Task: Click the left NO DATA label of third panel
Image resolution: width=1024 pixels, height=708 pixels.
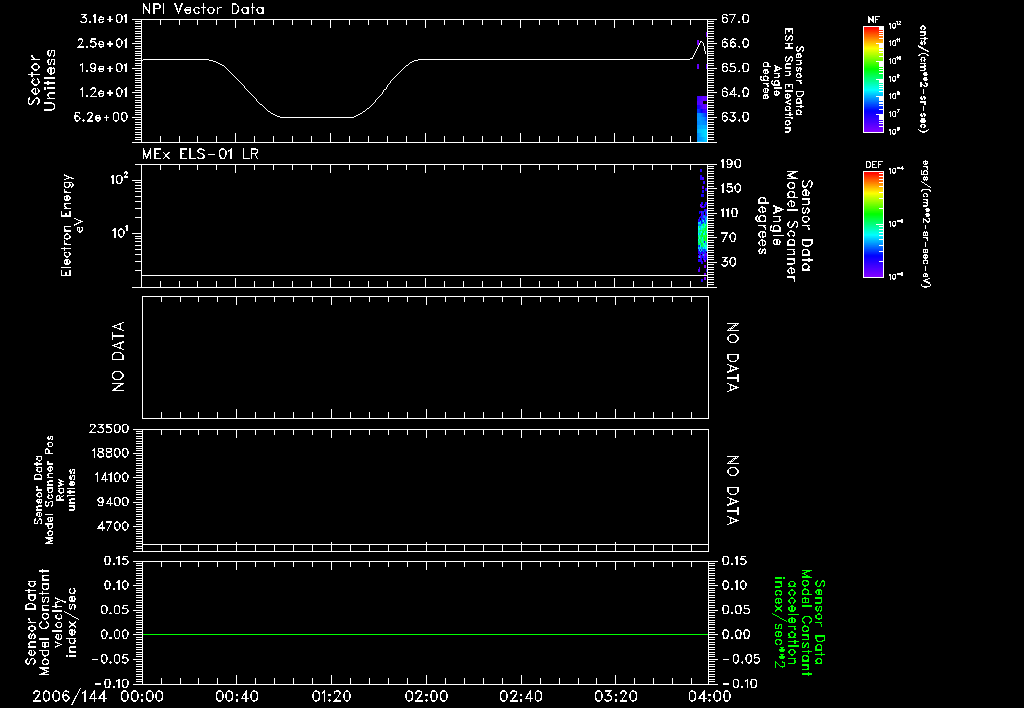Action: click(x=118, y=357)
